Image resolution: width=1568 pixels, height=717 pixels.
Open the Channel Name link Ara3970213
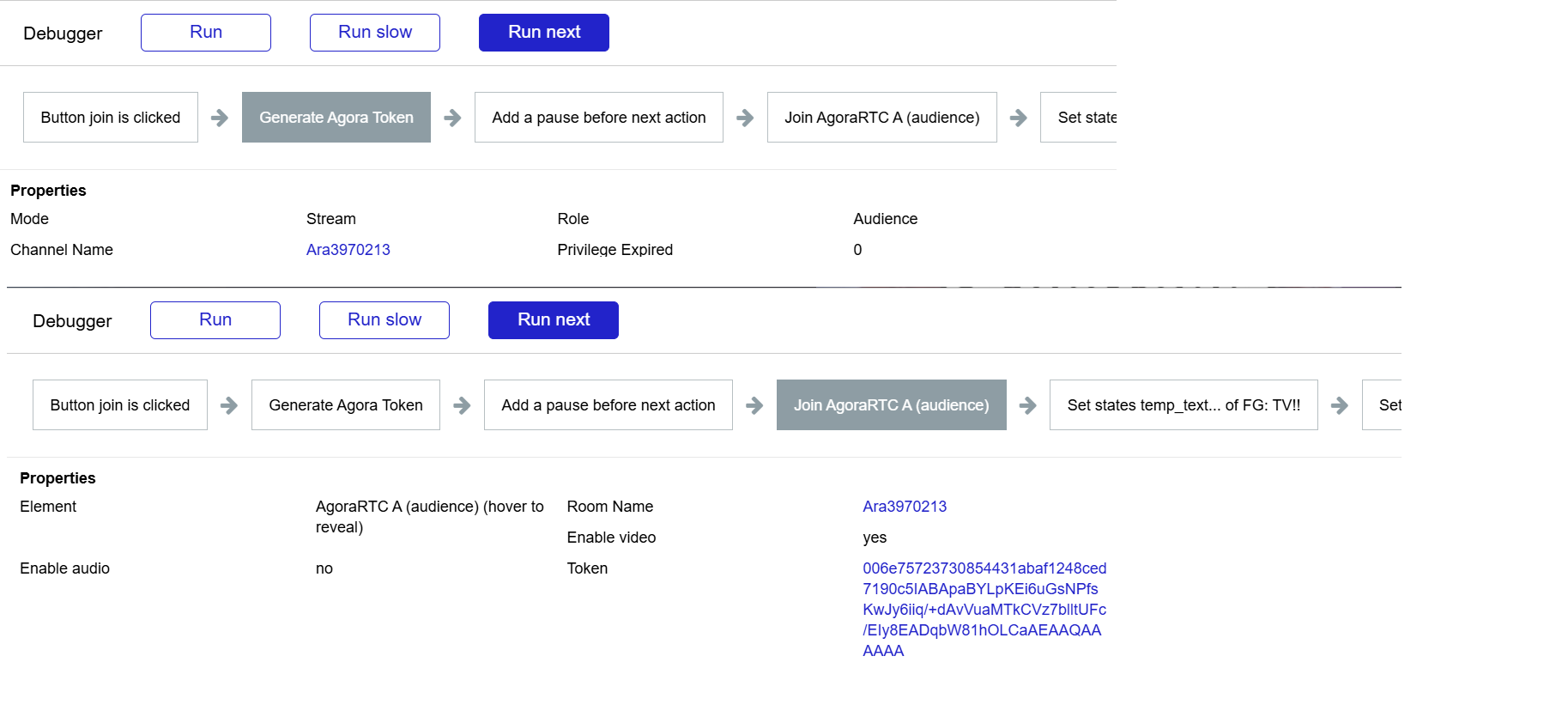click(348, 250)
